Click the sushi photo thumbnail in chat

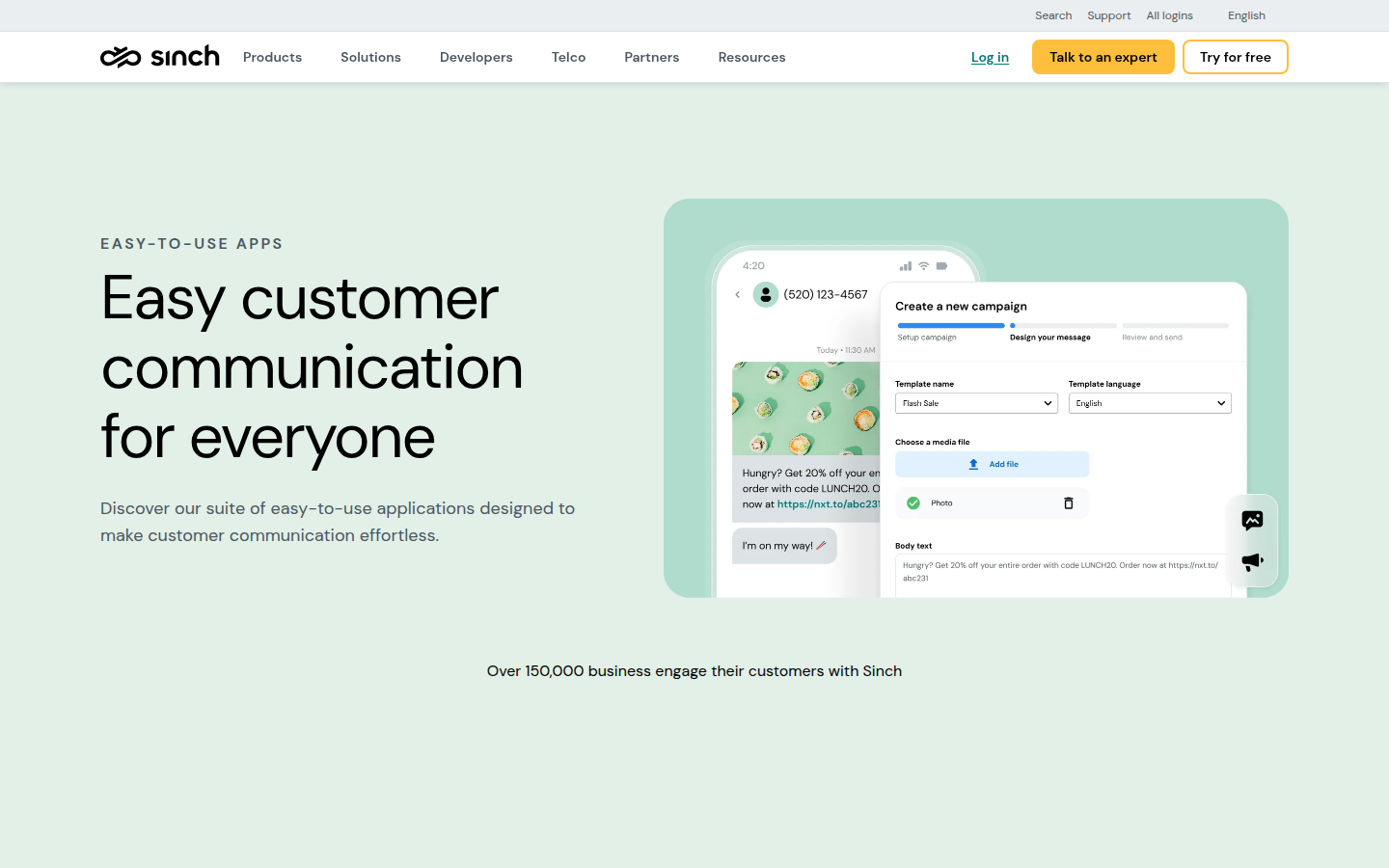805,408
